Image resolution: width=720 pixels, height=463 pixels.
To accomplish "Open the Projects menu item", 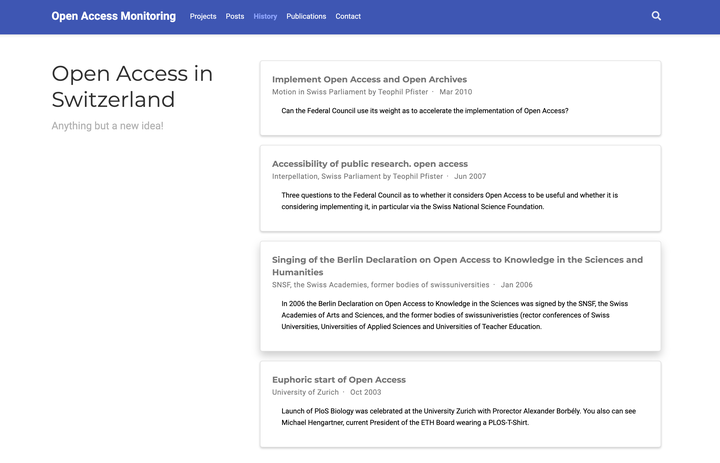I will coord(203,16).
